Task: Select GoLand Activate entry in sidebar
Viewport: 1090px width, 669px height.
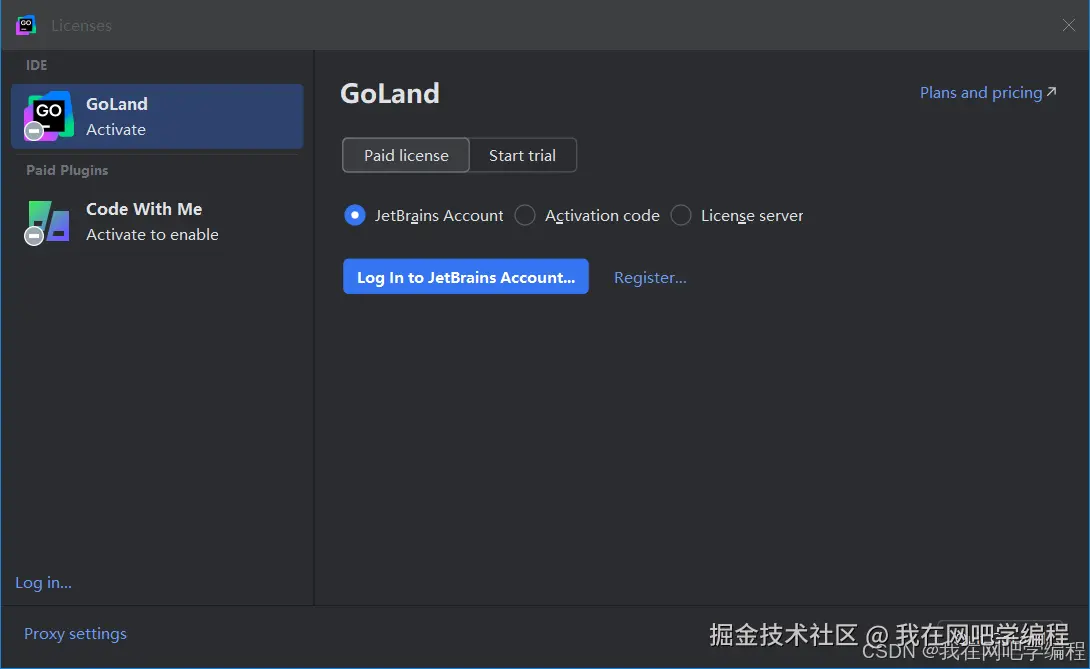Action: (x=157, y=116)
